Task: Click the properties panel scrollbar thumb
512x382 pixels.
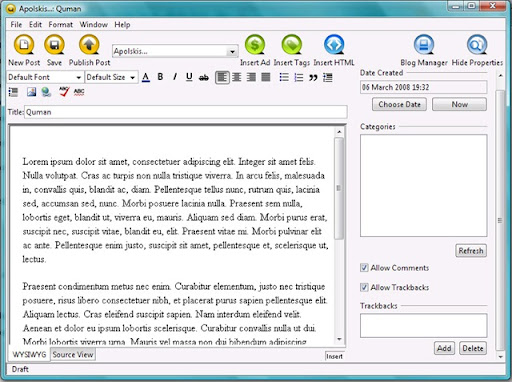Action: tap(500, 220)
